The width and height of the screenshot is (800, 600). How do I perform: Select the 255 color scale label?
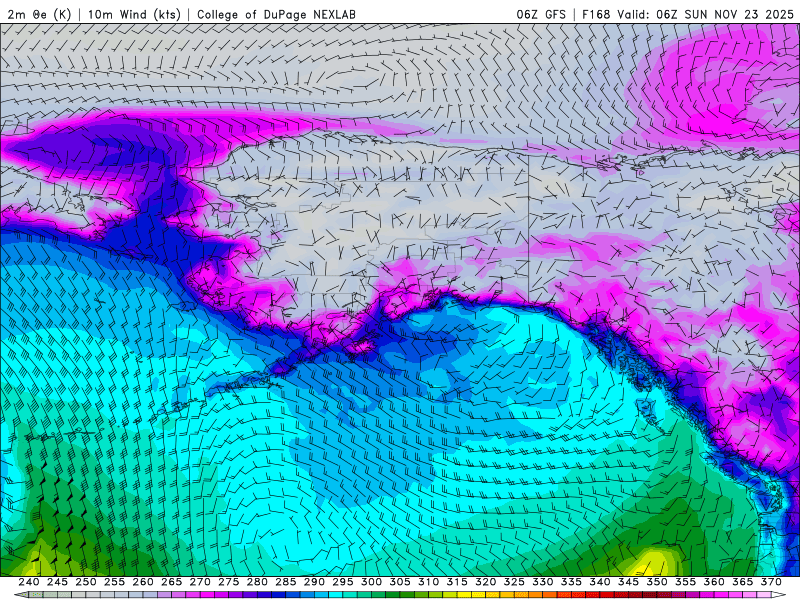click(114, 582)
